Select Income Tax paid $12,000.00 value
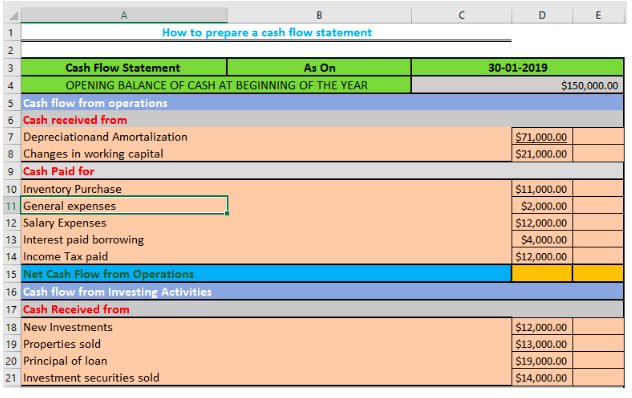The width and height of the screenshot is (632, 398). 542,256
